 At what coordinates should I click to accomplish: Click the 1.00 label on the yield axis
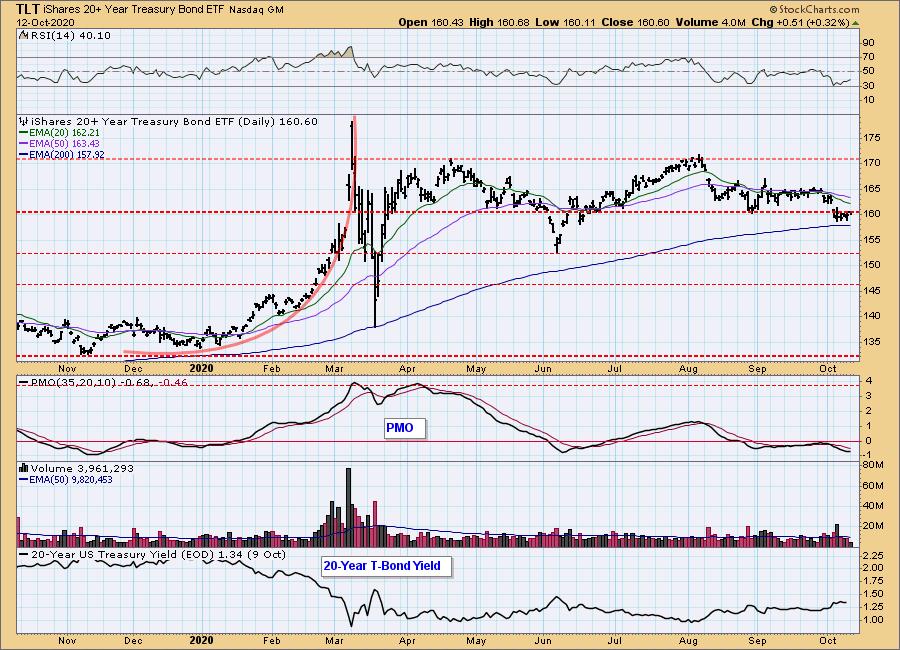click(x=873, y=620)
